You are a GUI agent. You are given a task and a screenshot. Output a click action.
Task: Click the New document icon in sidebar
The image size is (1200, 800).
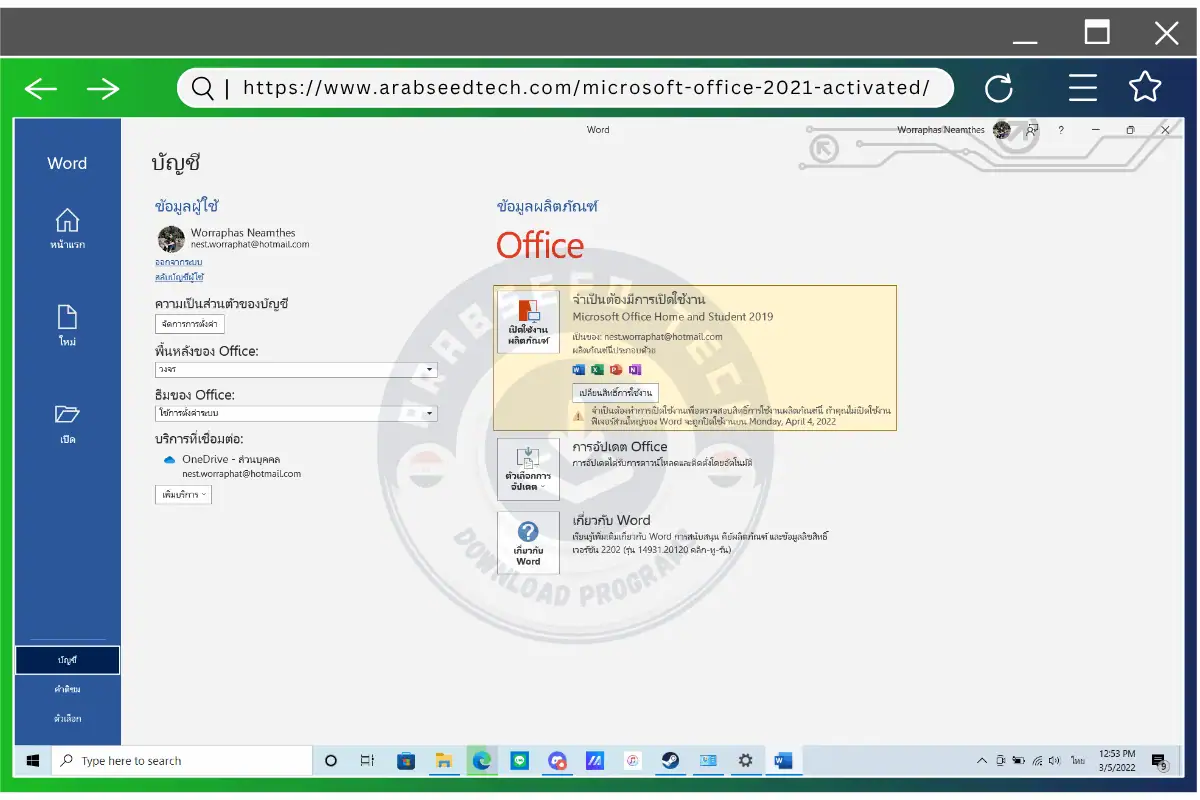[x=67, y=325]
